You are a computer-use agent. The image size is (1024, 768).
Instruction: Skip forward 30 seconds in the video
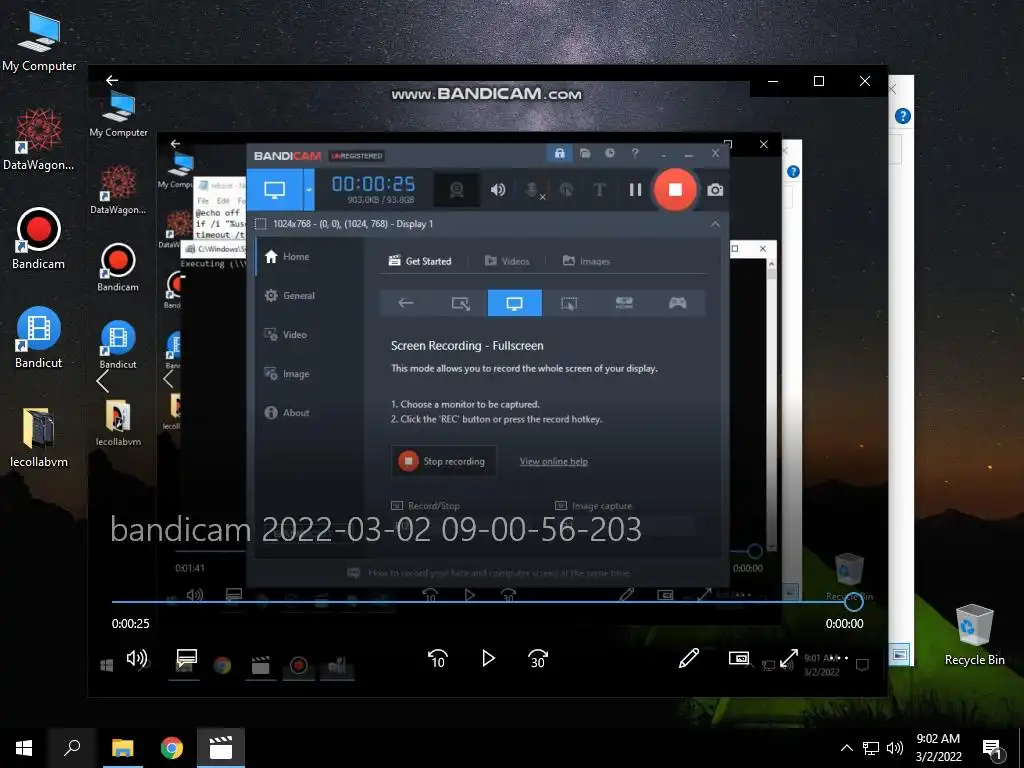point(537,658)
